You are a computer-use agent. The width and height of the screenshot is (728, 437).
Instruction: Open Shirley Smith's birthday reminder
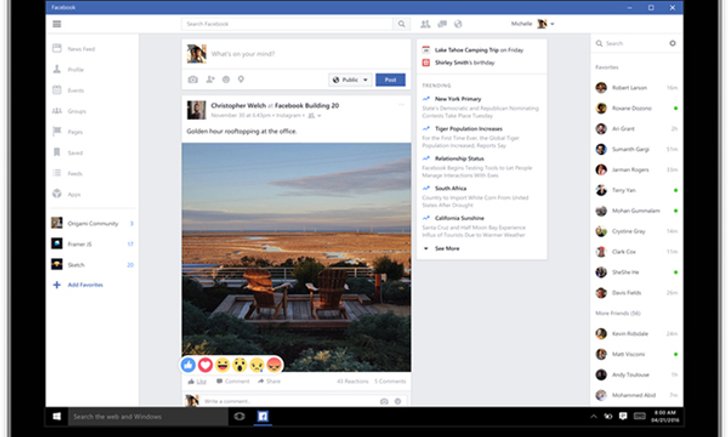(x=464, y=63)
